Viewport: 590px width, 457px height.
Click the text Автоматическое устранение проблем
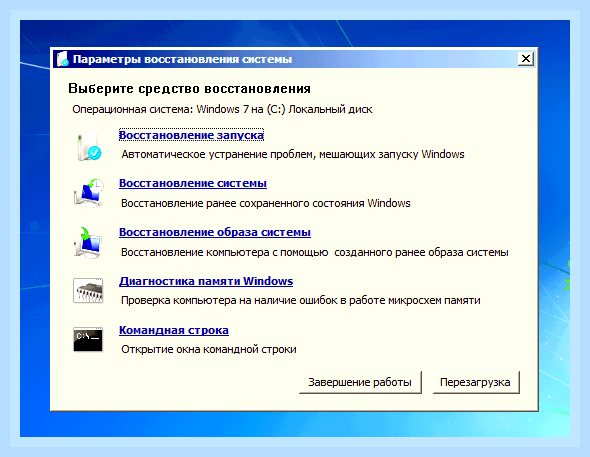click(292, 155)
